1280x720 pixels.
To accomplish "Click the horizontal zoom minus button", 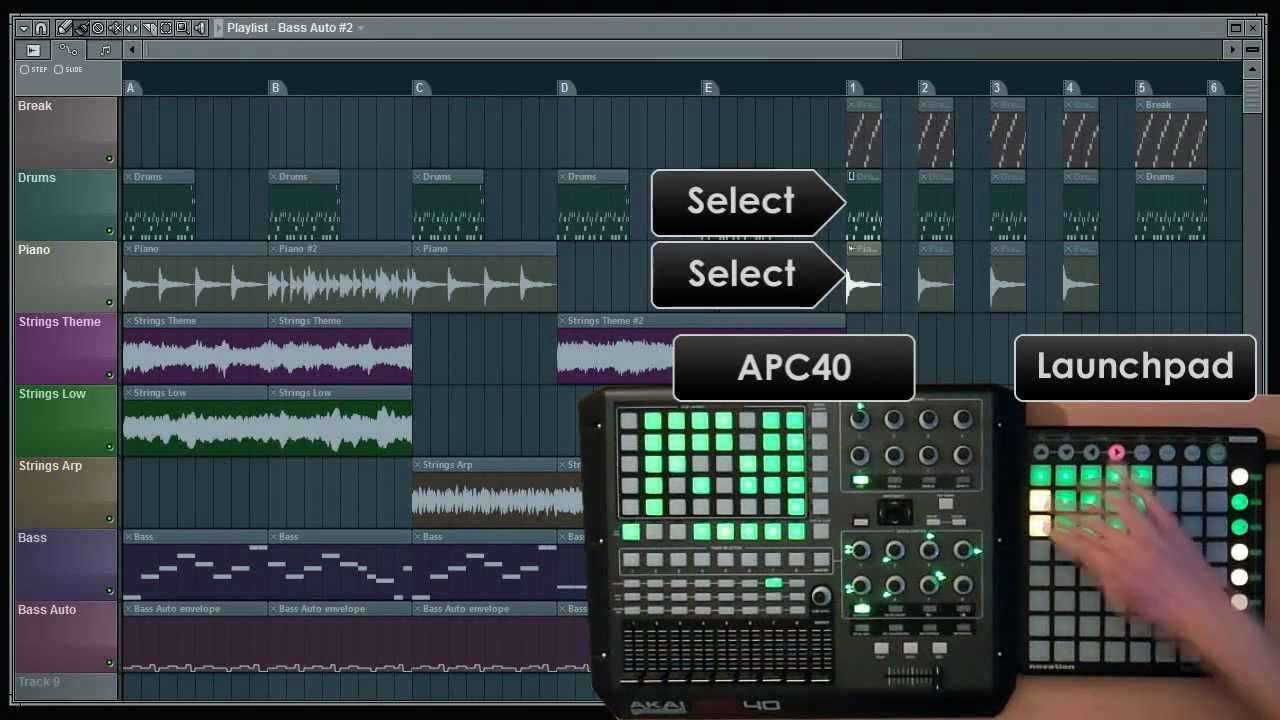I will pos(1252,49).
